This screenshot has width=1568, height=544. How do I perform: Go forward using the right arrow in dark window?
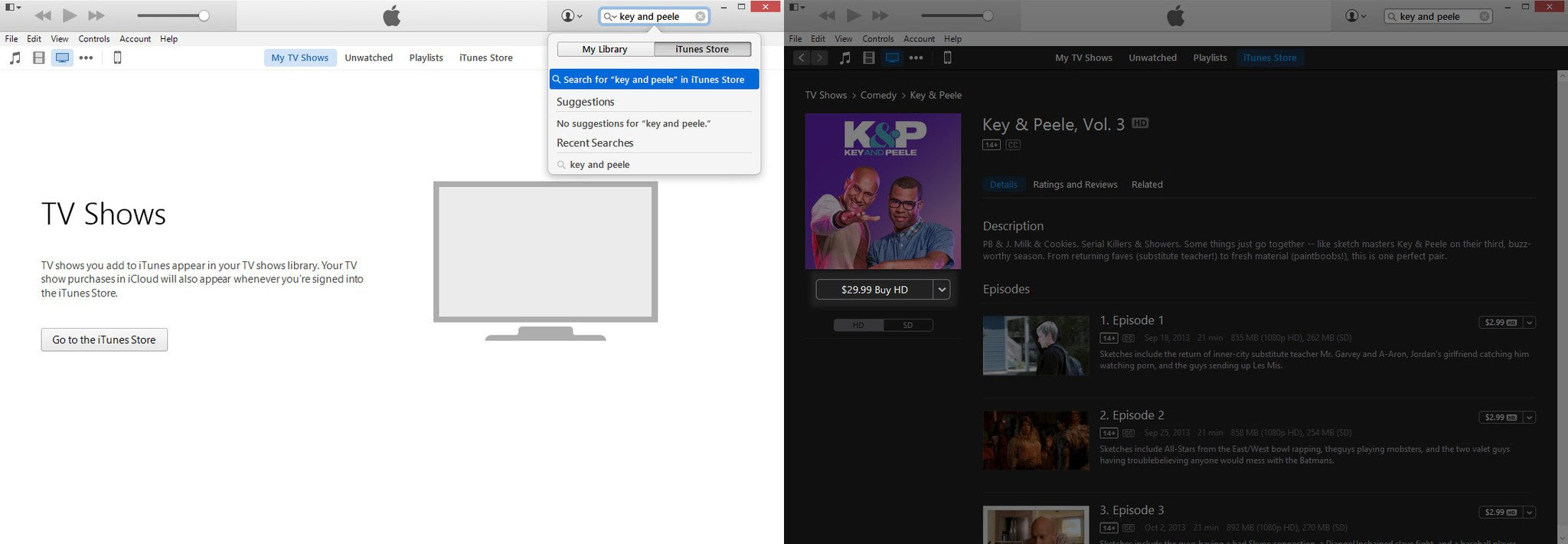(x=819, y=57)
